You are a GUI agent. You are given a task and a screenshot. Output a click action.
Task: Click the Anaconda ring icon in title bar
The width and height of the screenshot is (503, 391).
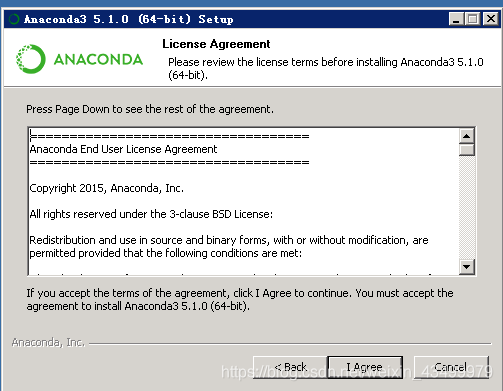[14, 19]
